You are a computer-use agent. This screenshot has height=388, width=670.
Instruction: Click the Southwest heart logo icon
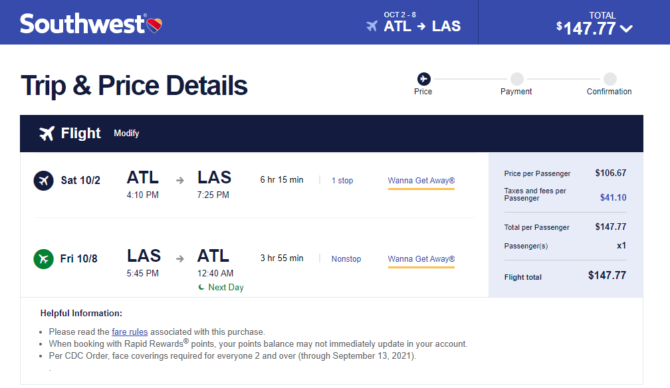(x=154, y=25)
